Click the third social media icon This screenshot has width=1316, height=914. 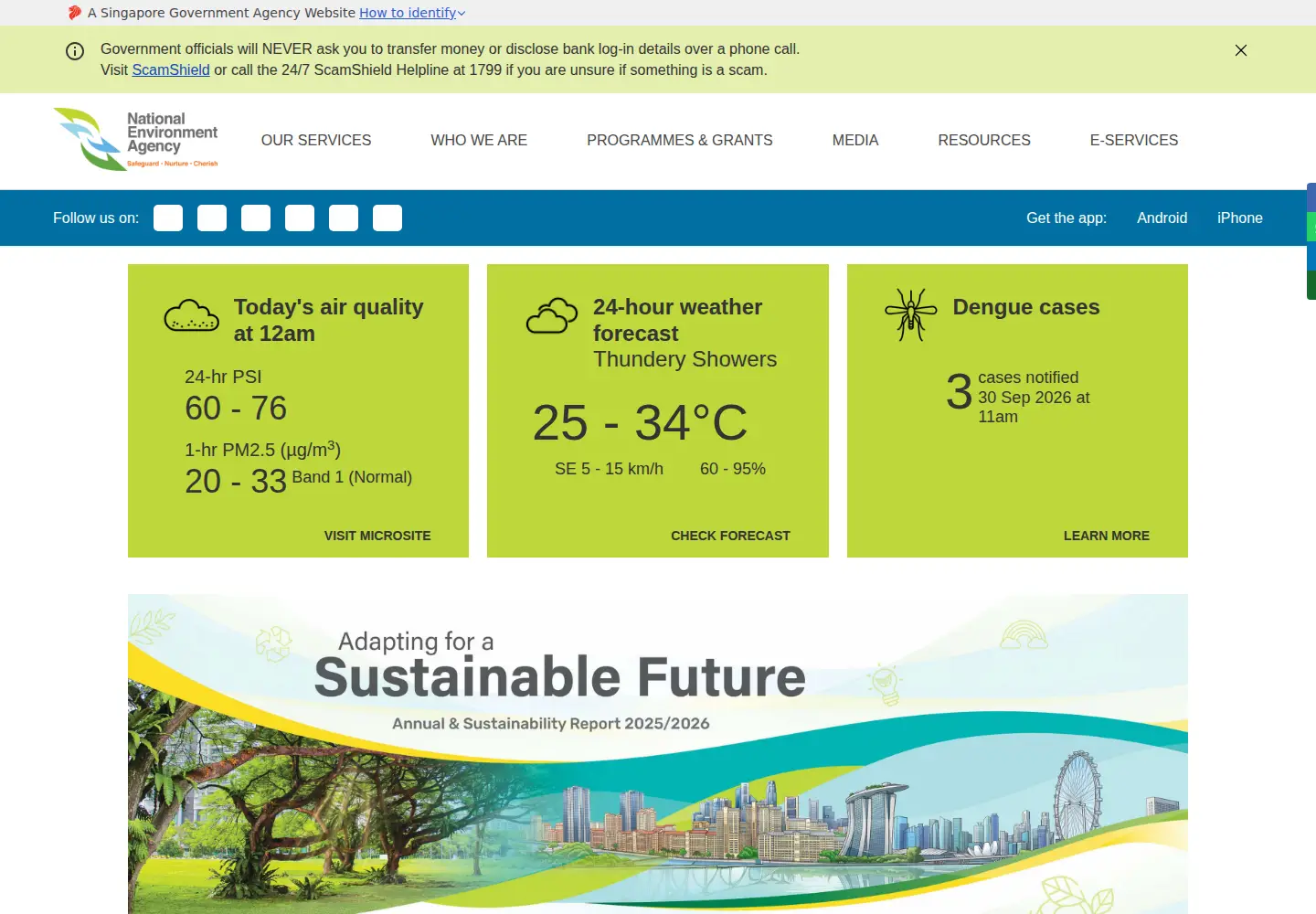(256, 218)
